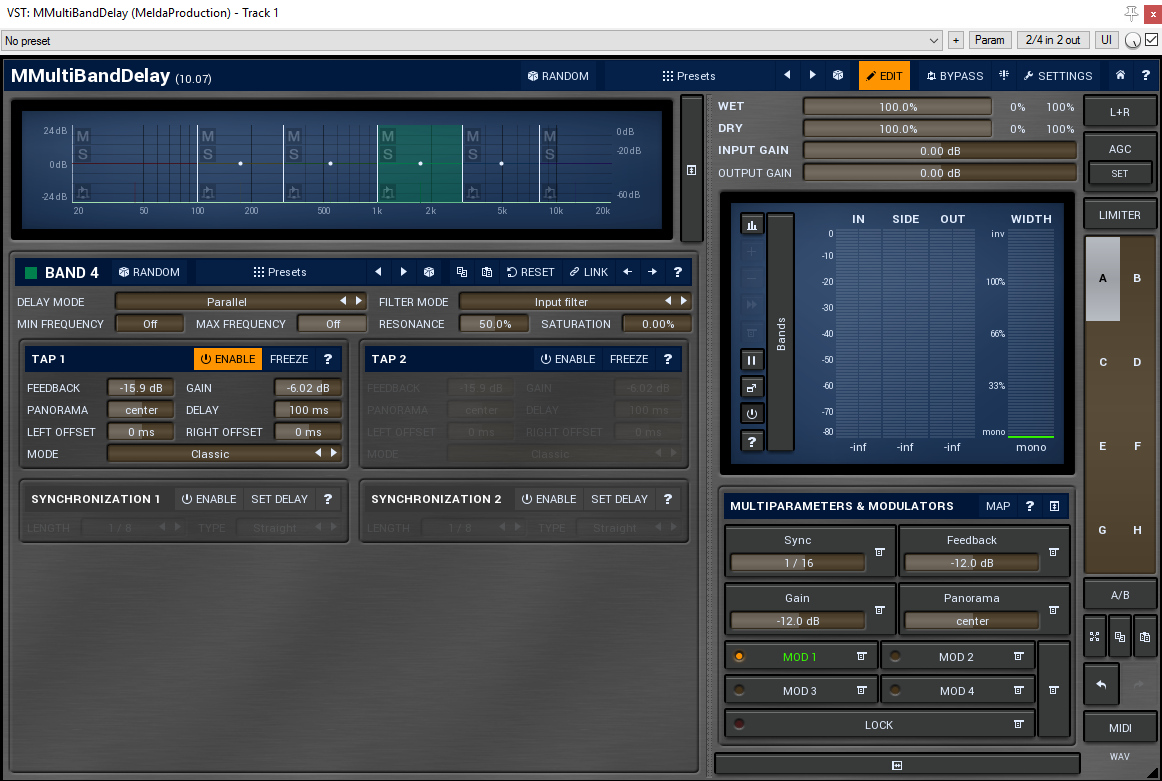1162x781 pixels.
Task: Enable SYNCHRONIZATION 2
Action: 549,499
